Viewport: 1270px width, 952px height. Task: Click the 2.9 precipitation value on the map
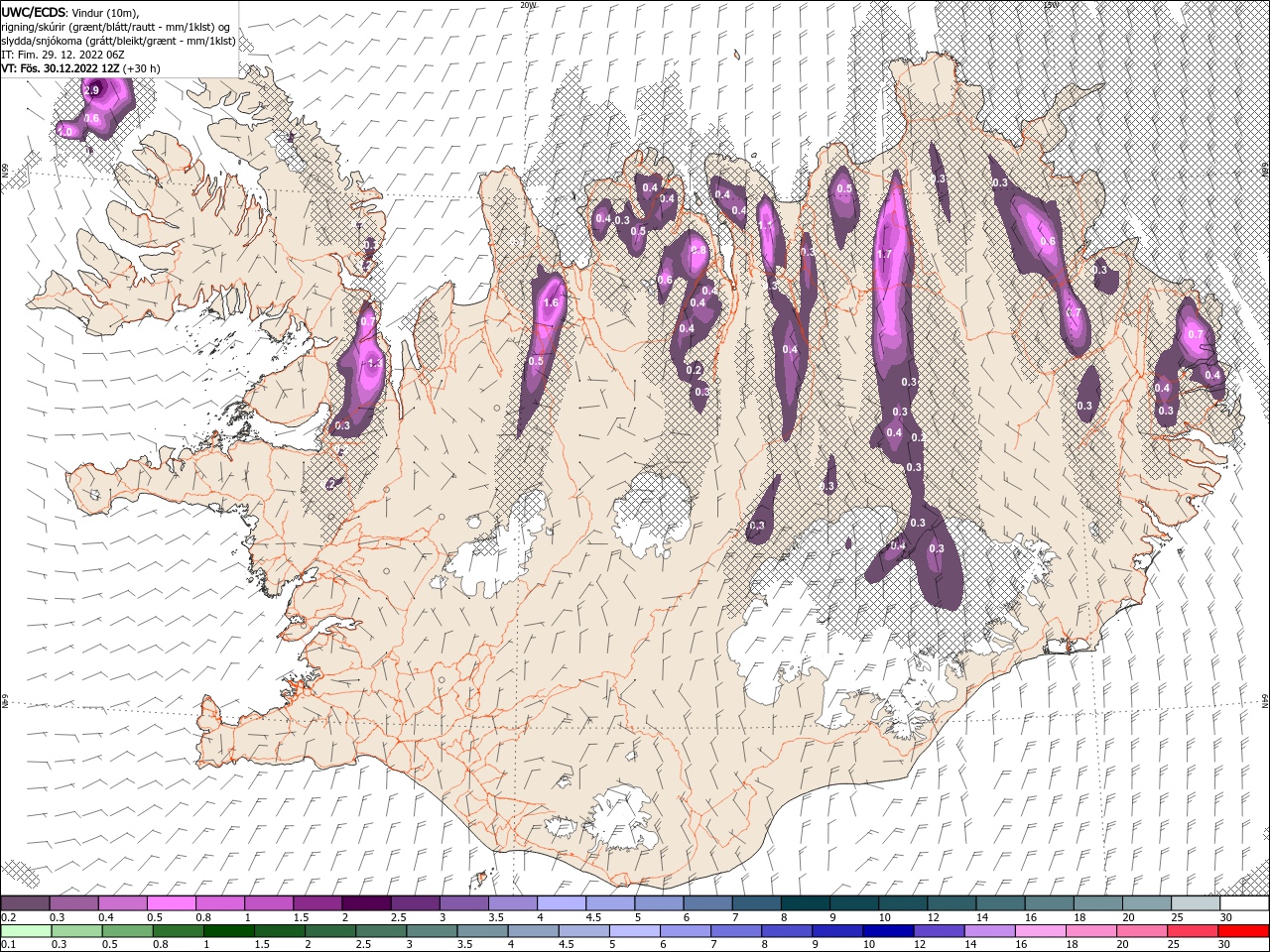click(92, 90)
